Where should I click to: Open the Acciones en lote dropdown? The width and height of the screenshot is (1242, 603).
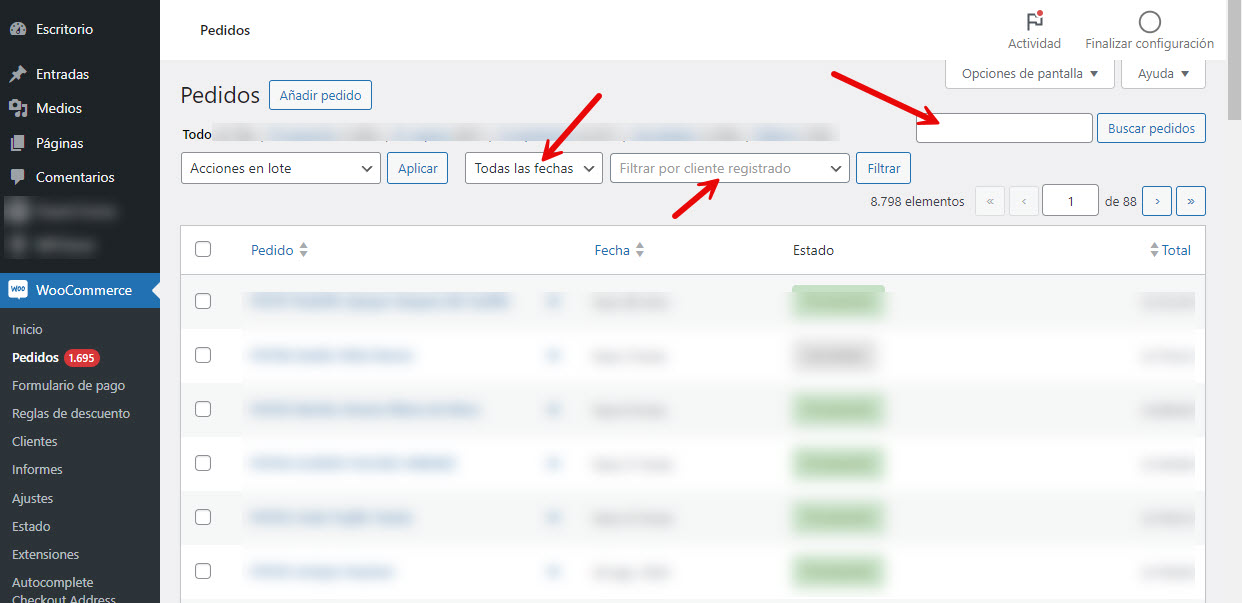280,168
